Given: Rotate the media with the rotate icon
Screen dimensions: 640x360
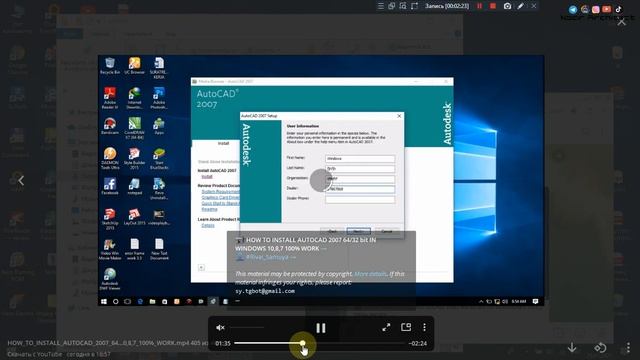Looking at the screenshot, I should click(600, 348).
